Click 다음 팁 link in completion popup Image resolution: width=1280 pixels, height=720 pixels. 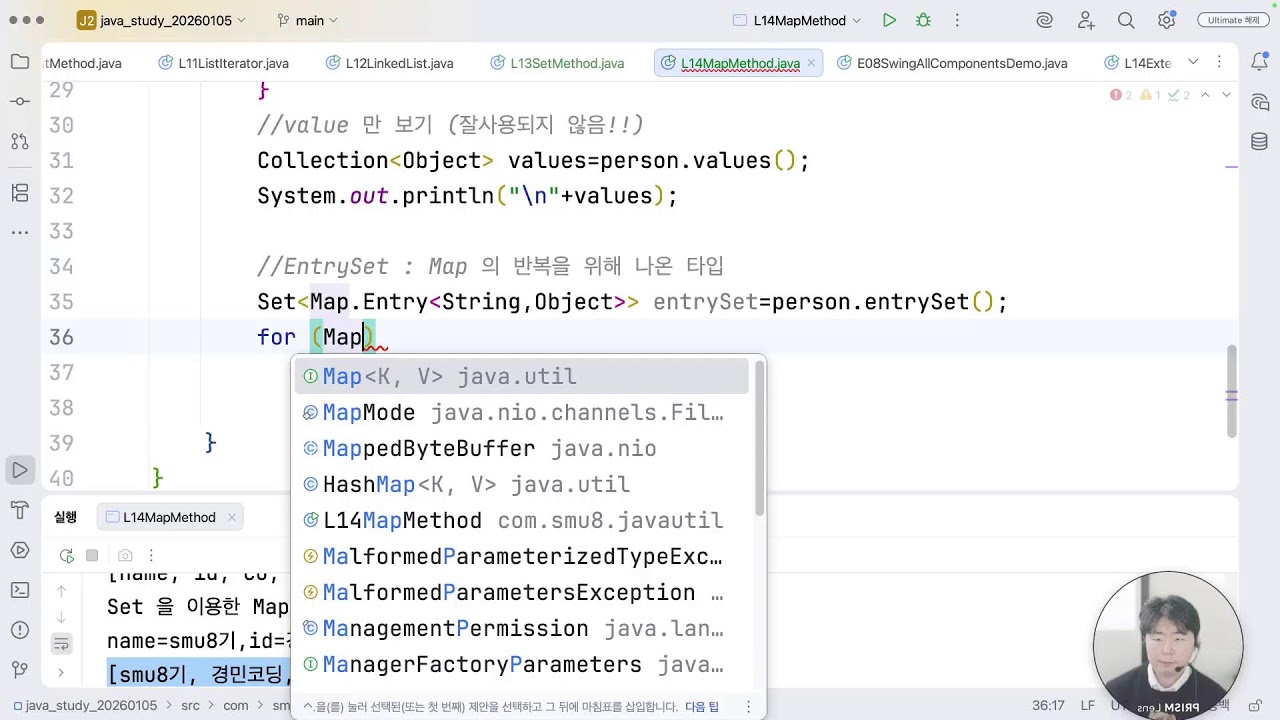(701, 707)
